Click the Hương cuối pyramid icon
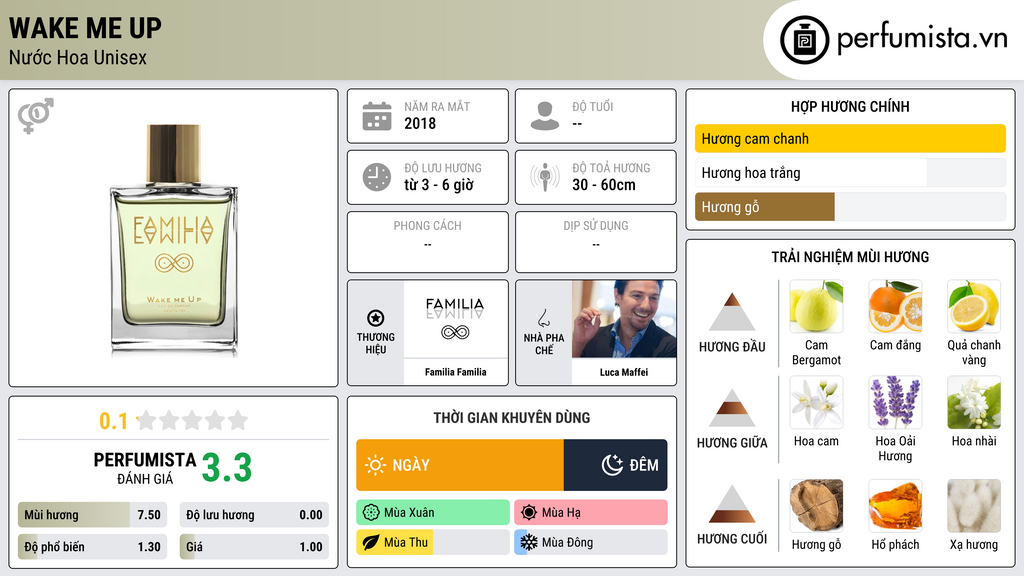The width and height of the screenshot is (1024, 576). coord(732,504)
